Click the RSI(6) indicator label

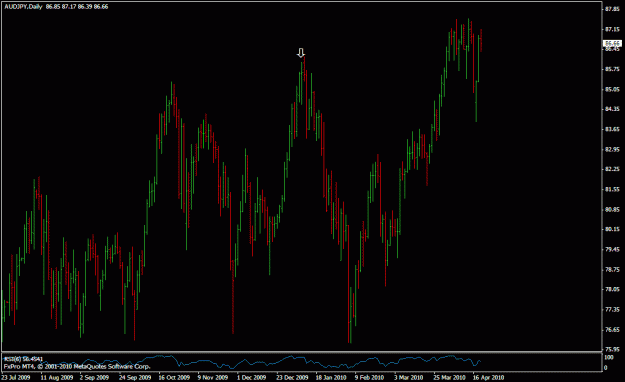[23, 359]
